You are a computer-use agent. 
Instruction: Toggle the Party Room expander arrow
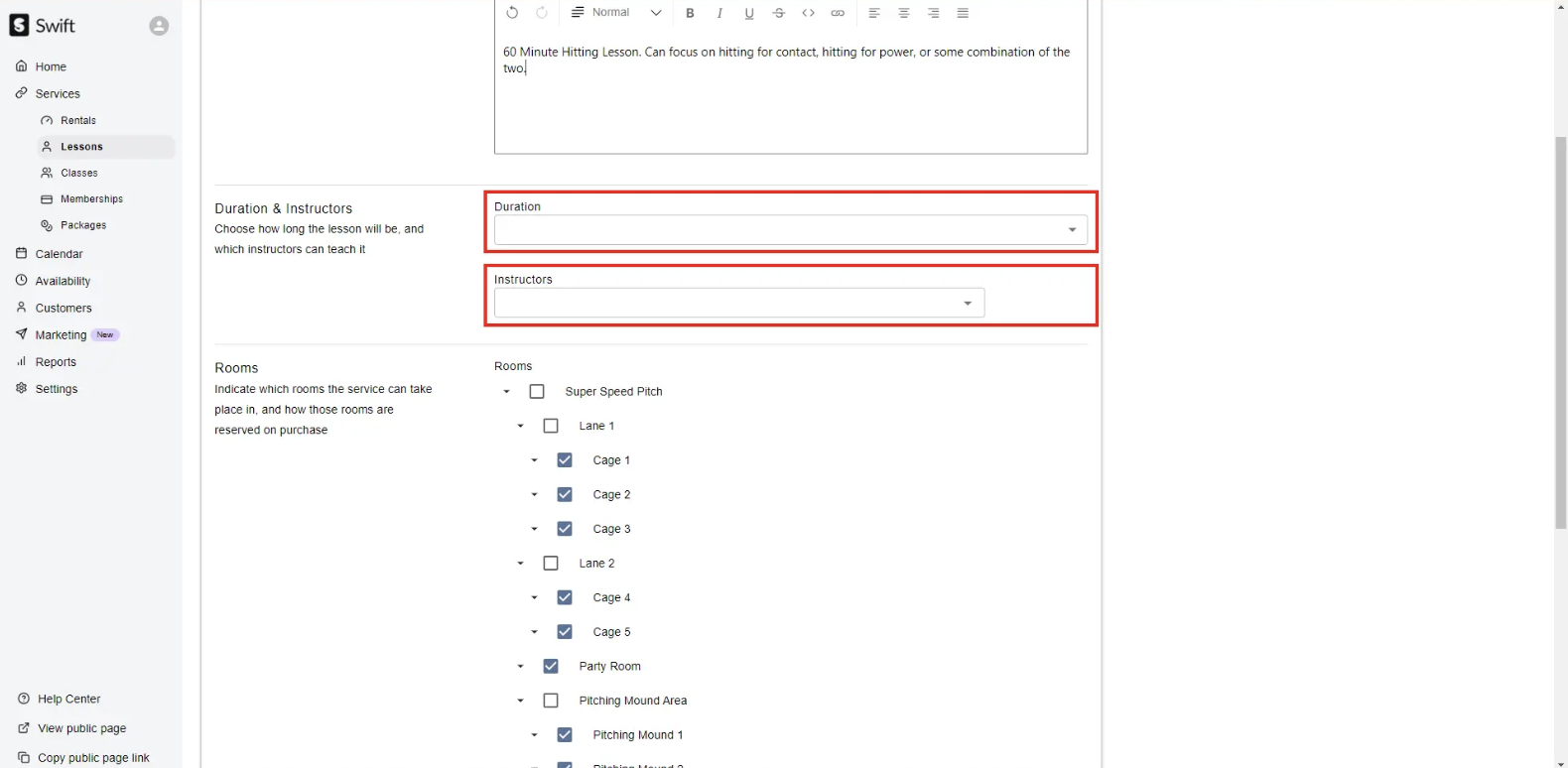tap(520, 666)
